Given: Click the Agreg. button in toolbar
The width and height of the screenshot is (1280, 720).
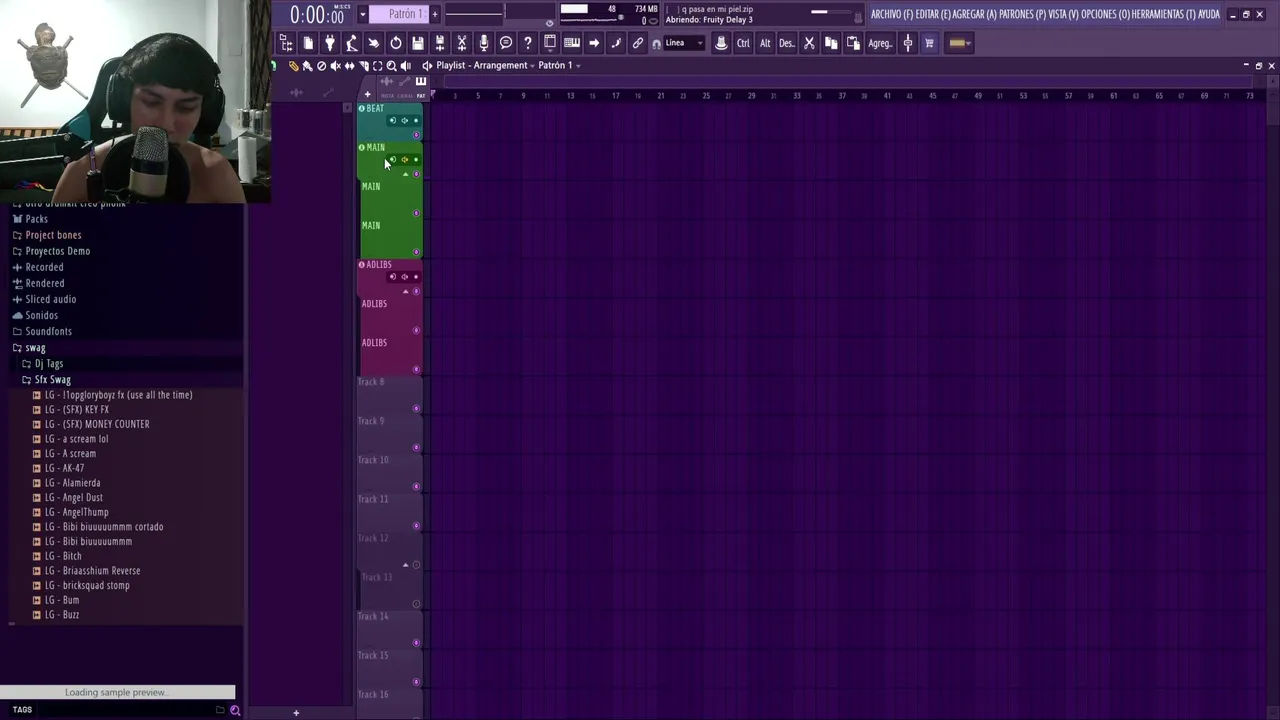Looking at the screenshot, I should [880, 43].
